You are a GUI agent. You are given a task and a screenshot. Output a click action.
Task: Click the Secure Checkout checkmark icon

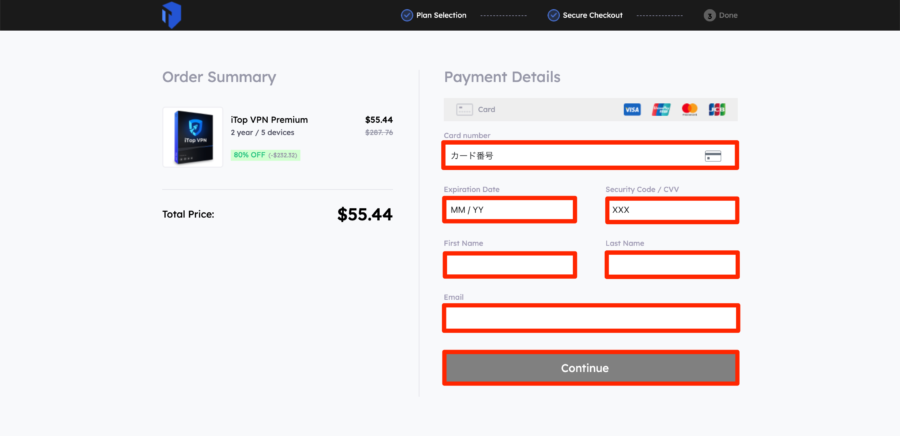(x=553, y=15)
